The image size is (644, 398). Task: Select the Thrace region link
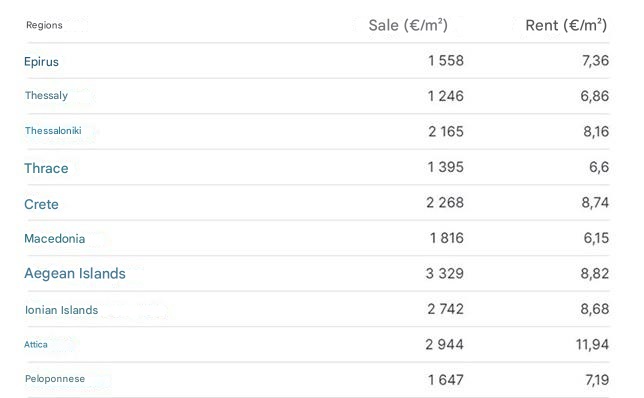pos(46,168)
